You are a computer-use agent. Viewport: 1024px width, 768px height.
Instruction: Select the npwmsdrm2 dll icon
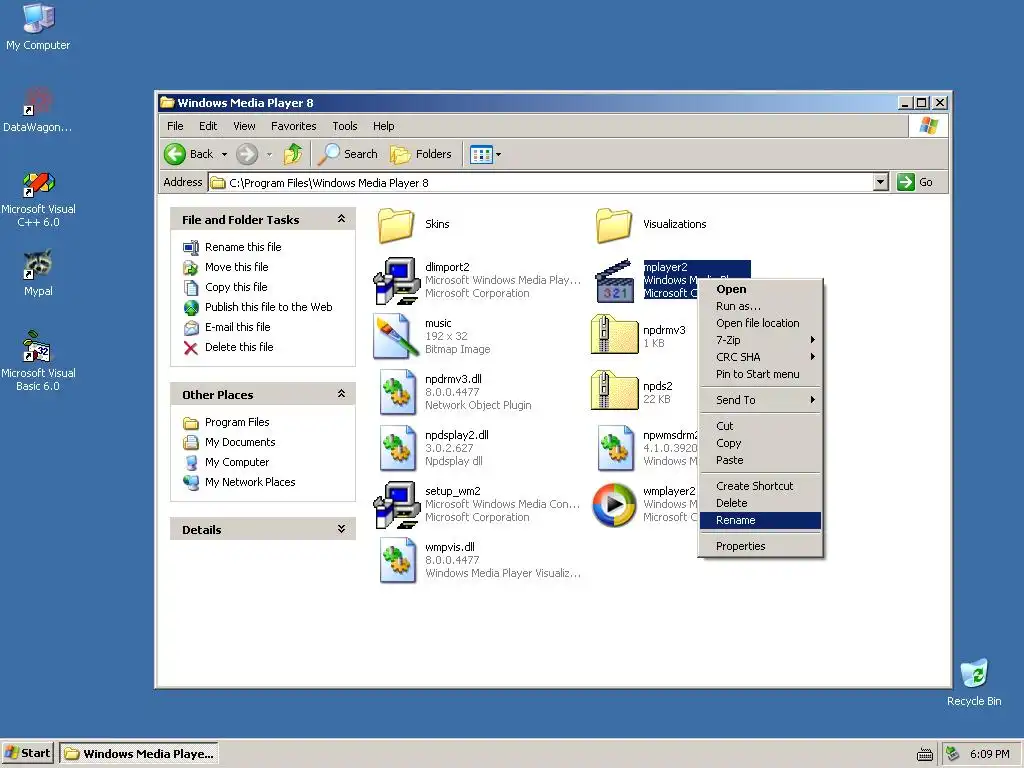616,448
